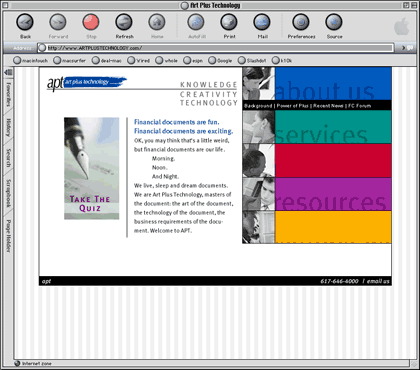Click the resources photo thumbnail
The image size is (420, 370).
pos(259,194)
